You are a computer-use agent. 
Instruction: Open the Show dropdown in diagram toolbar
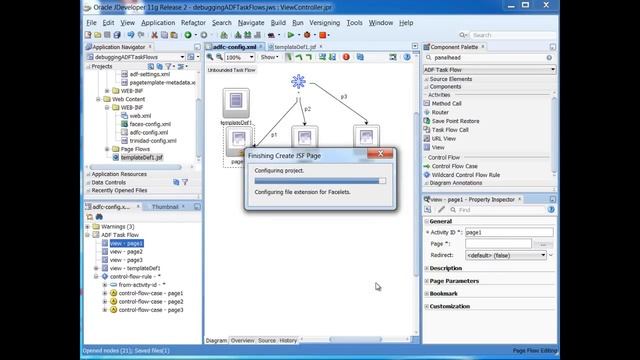click(270, 57)
